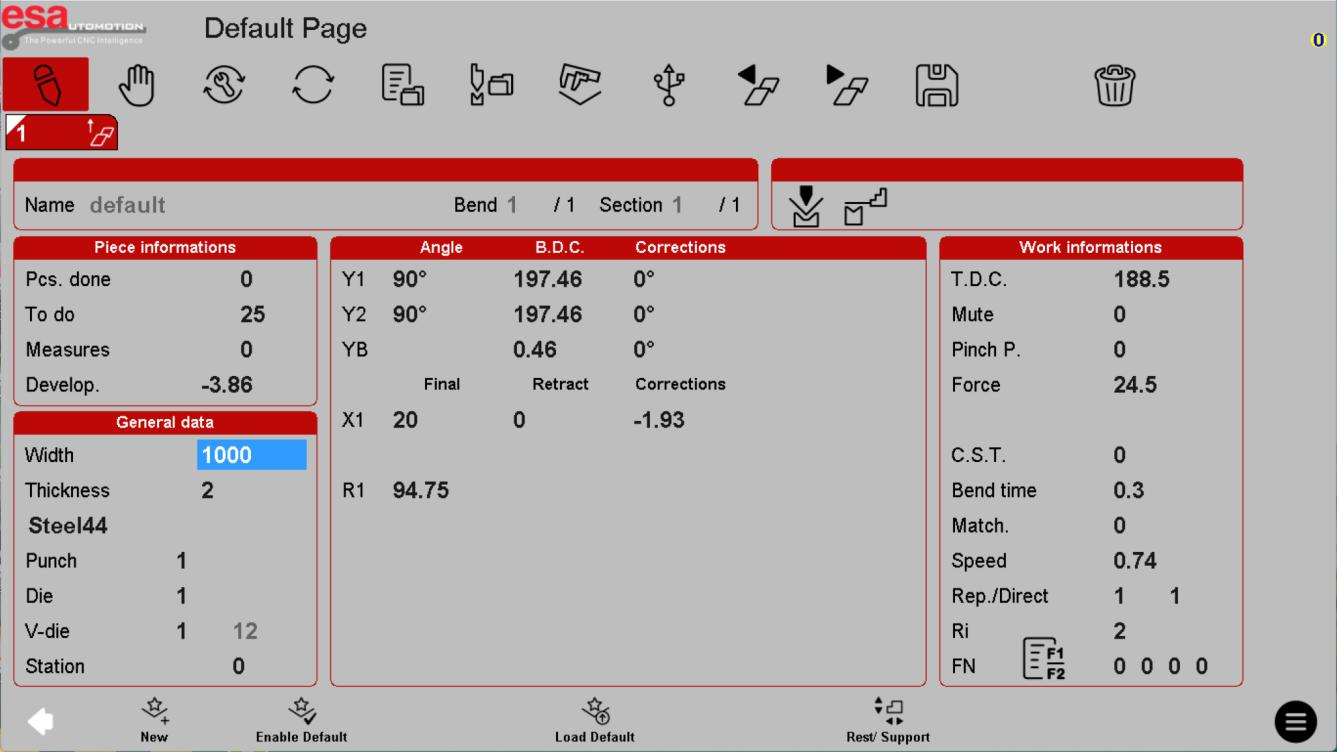1337x752 pixels.
Task: Open the maintenance wrench icon
Action: point(224,85)
